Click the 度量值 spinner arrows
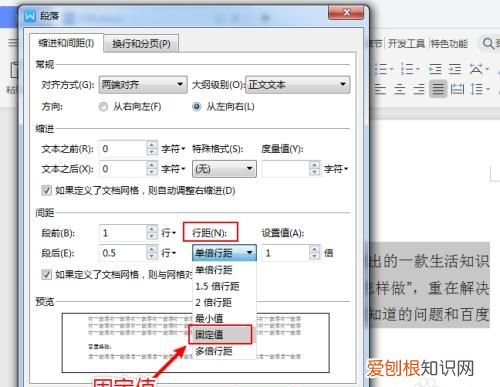500x387 pixels. [x=314, y=169]
